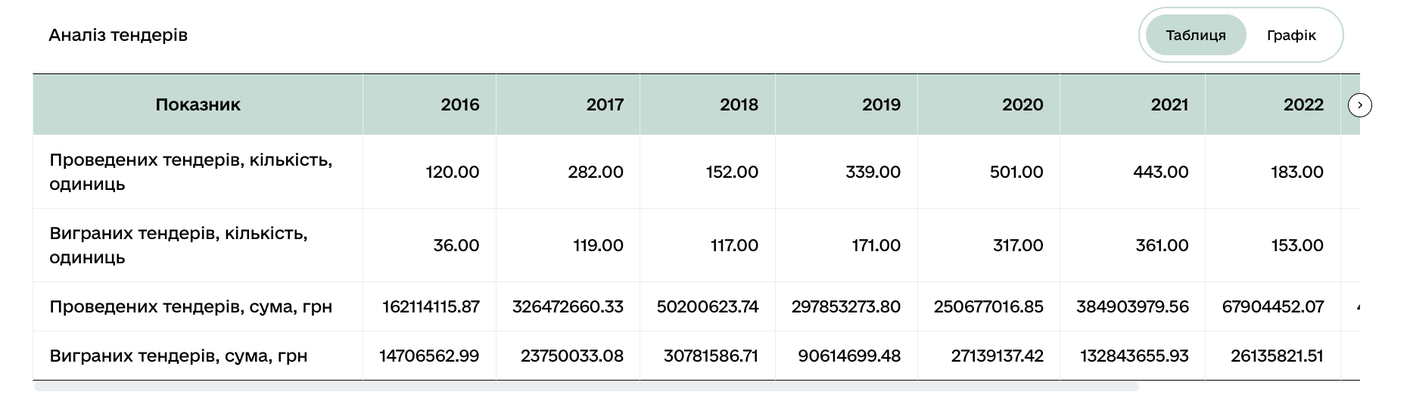Click cell value 162114115.87 for 2016
This screenshot has height=401, width=1410.
tap(431, 307)
